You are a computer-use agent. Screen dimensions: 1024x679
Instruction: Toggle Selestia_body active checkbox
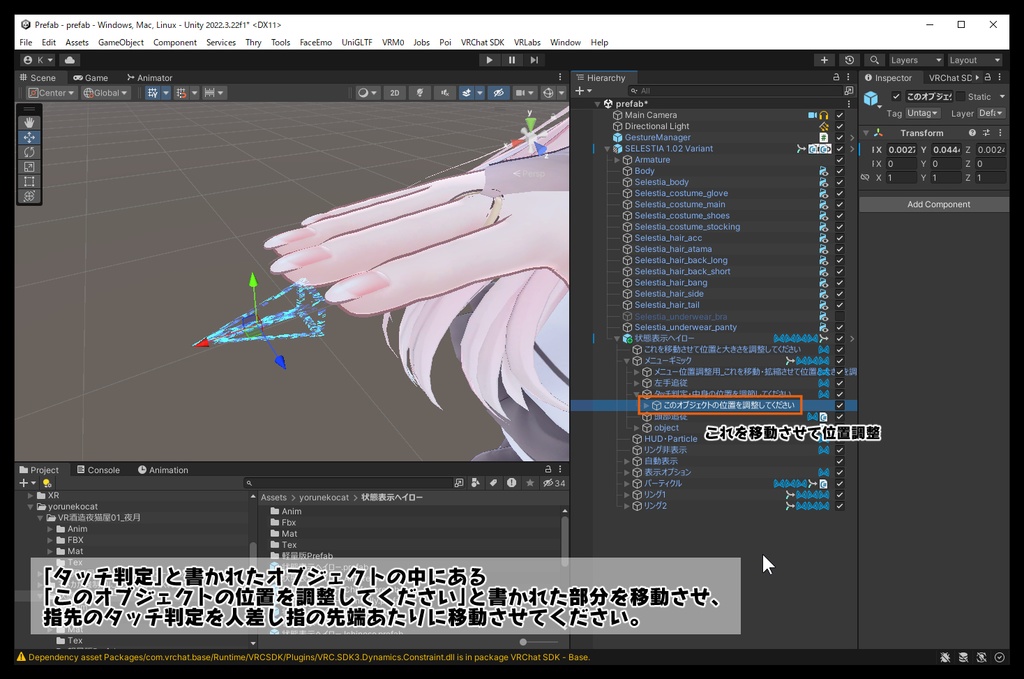840,182
